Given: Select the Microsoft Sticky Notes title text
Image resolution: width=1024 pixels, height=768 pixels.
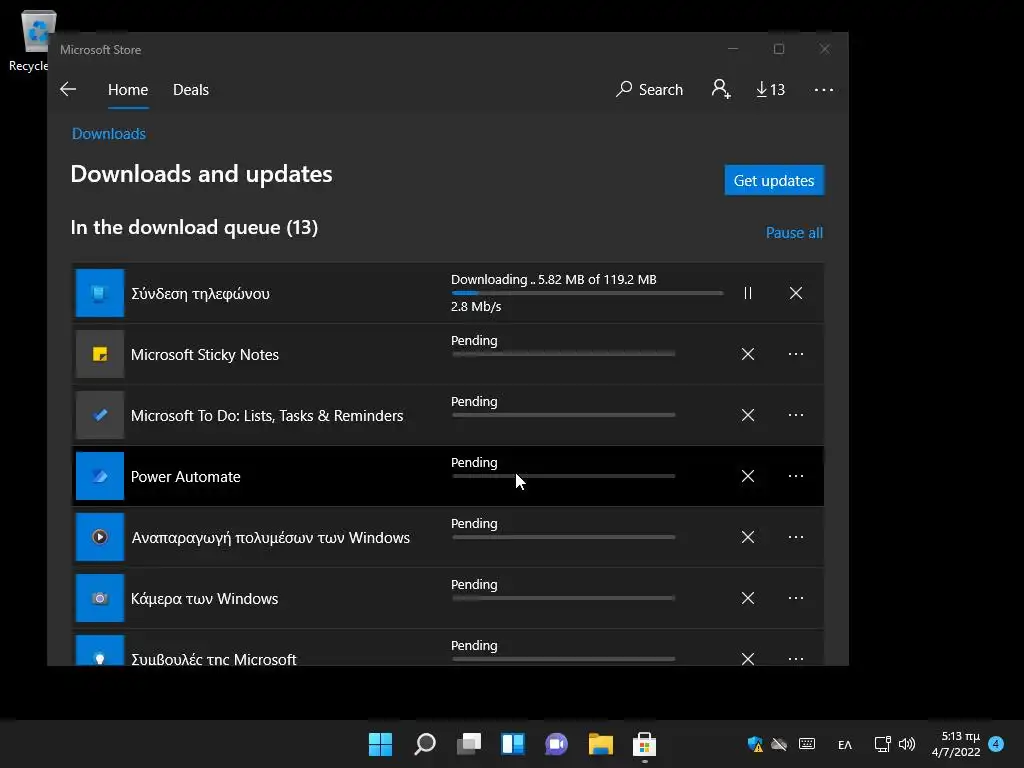Looking at the screenshot, I should point(204,355).
